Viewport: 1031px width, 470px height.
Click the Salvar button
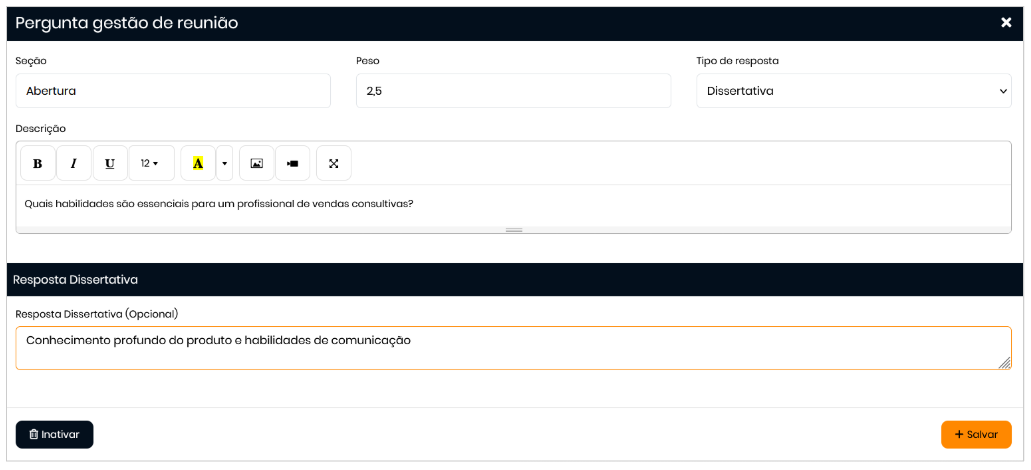click(976, 435)
